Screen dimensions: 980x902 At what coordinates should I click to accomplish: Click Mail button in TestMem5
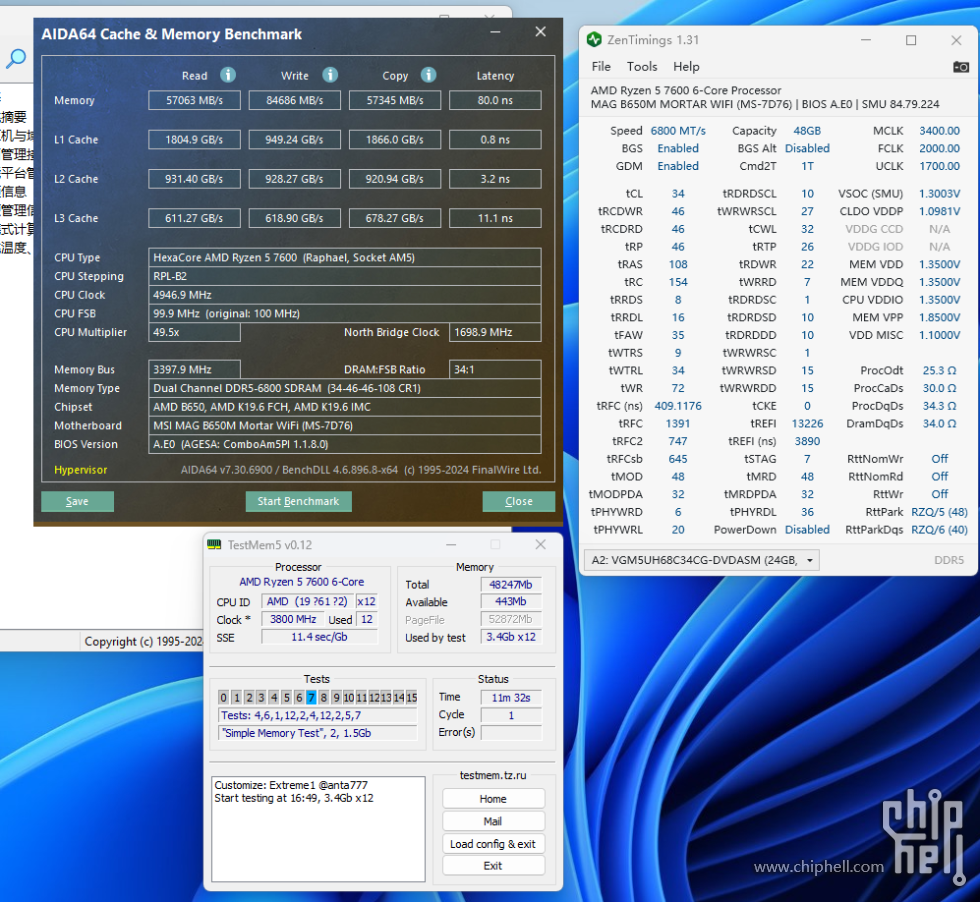tap(493, 821)
